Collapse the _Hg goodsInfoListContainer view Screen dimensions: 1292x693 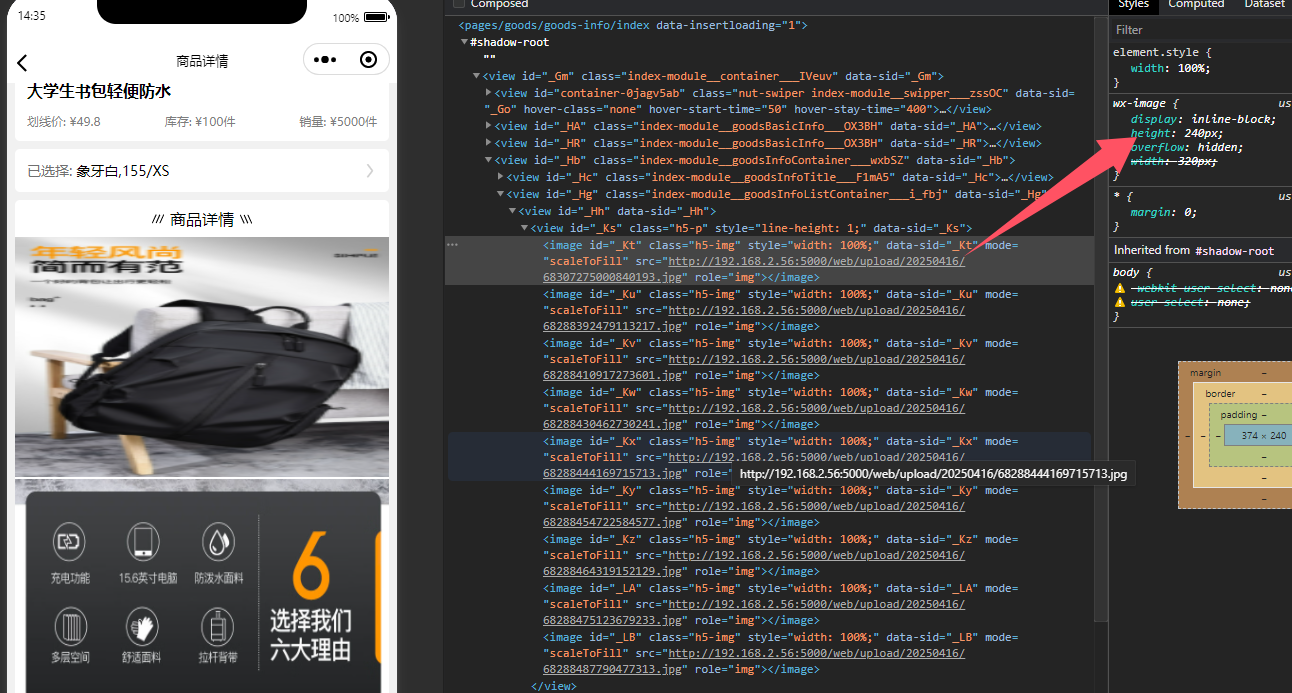501,194
